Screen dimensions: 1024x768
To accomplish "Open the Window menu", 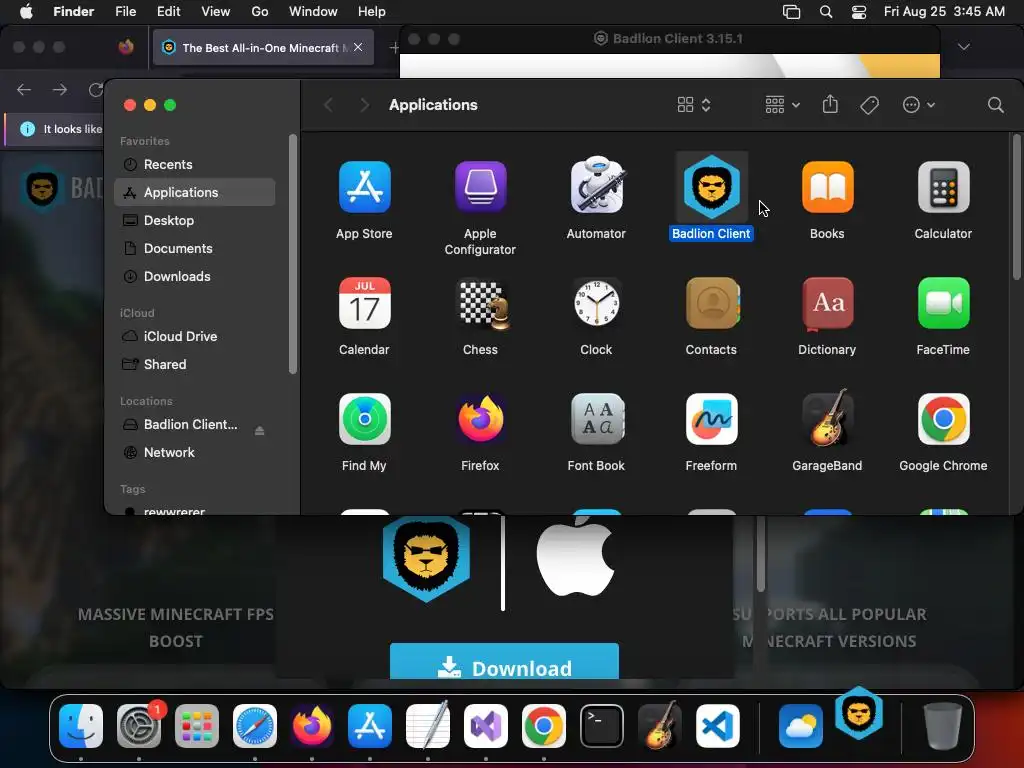I will point(313,12).
